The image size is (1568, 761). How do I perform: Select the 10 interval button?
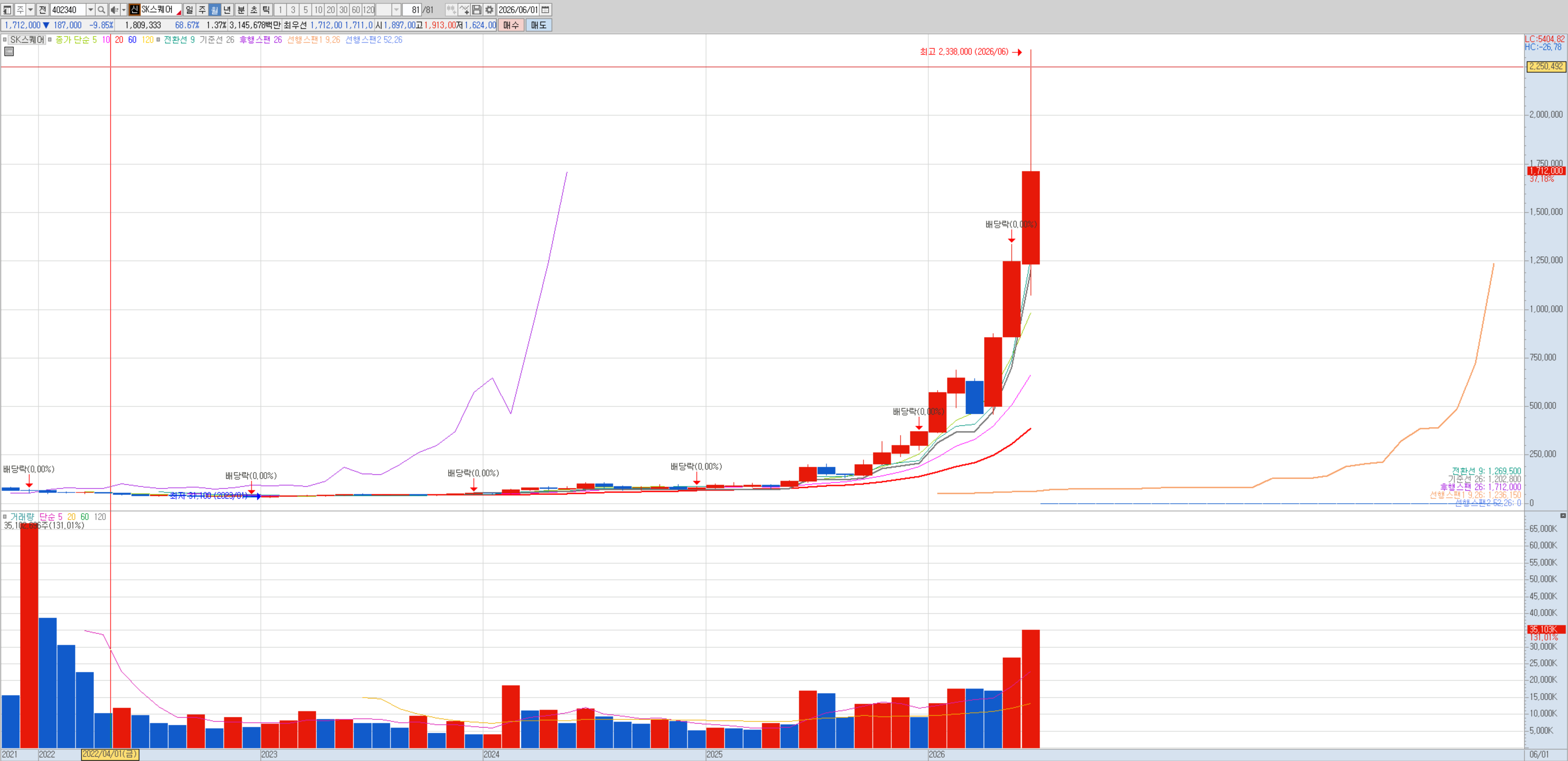(x=318, y=10)
